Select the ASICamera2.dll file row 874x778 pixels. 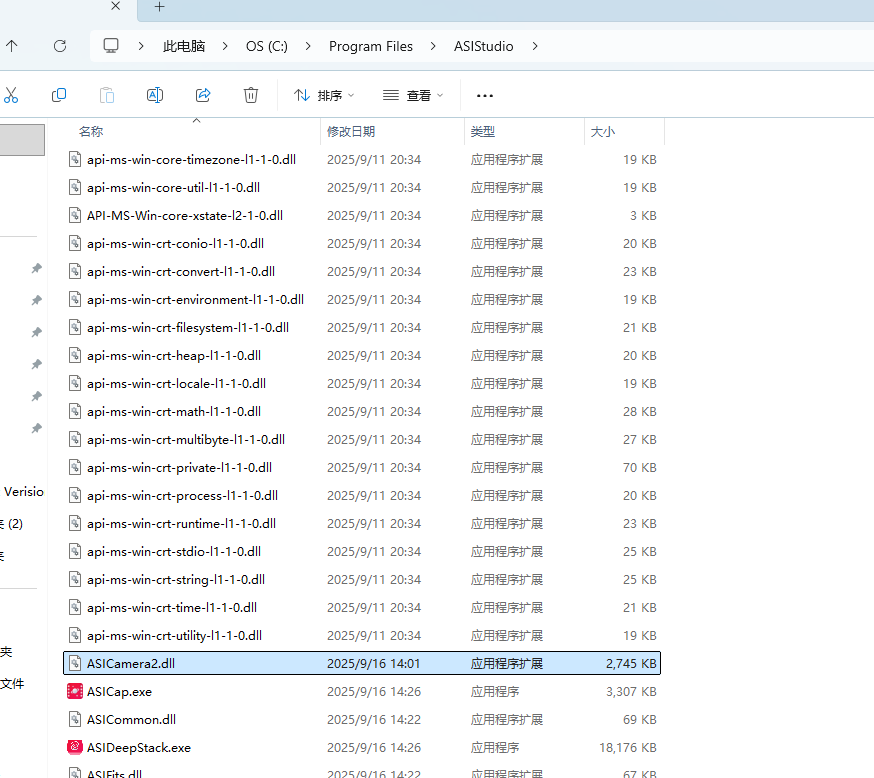130,663
